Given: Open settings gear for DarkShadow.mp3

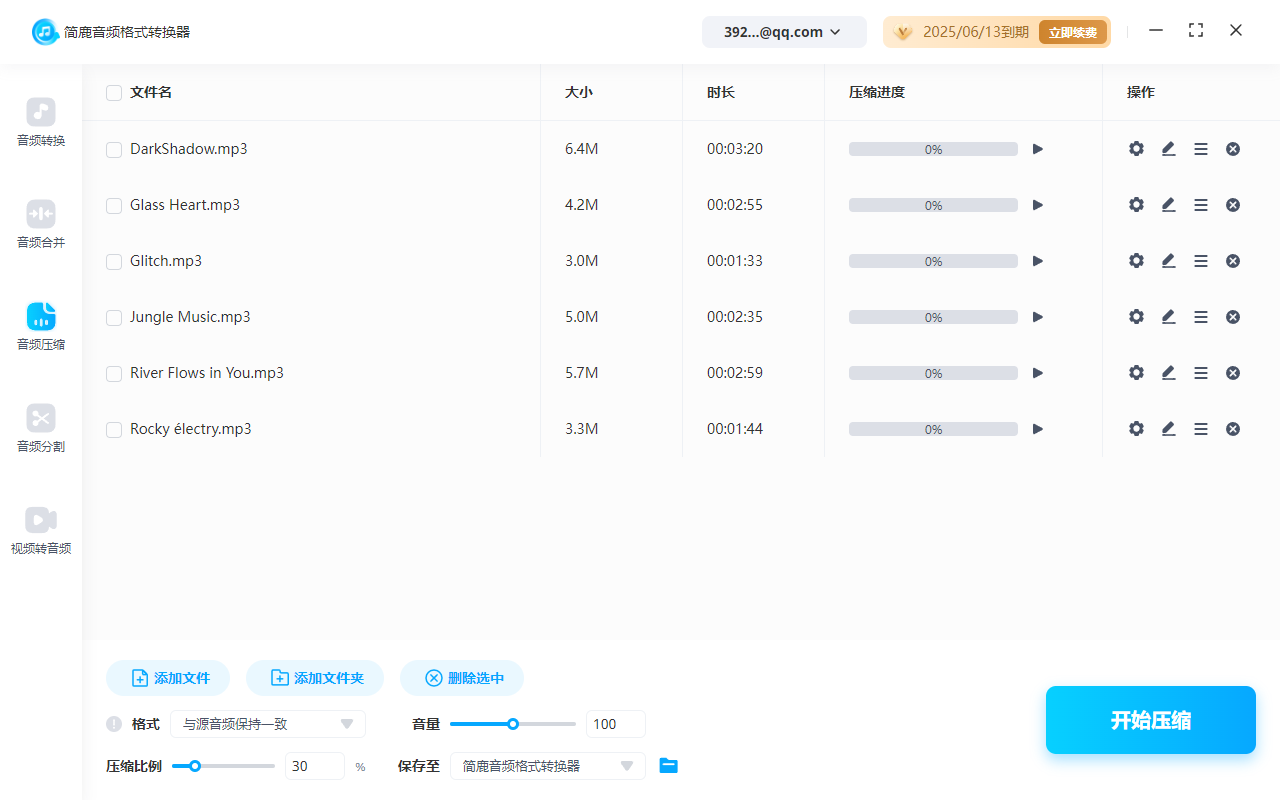Looking at the screenshot, I should coord(1136,149).
